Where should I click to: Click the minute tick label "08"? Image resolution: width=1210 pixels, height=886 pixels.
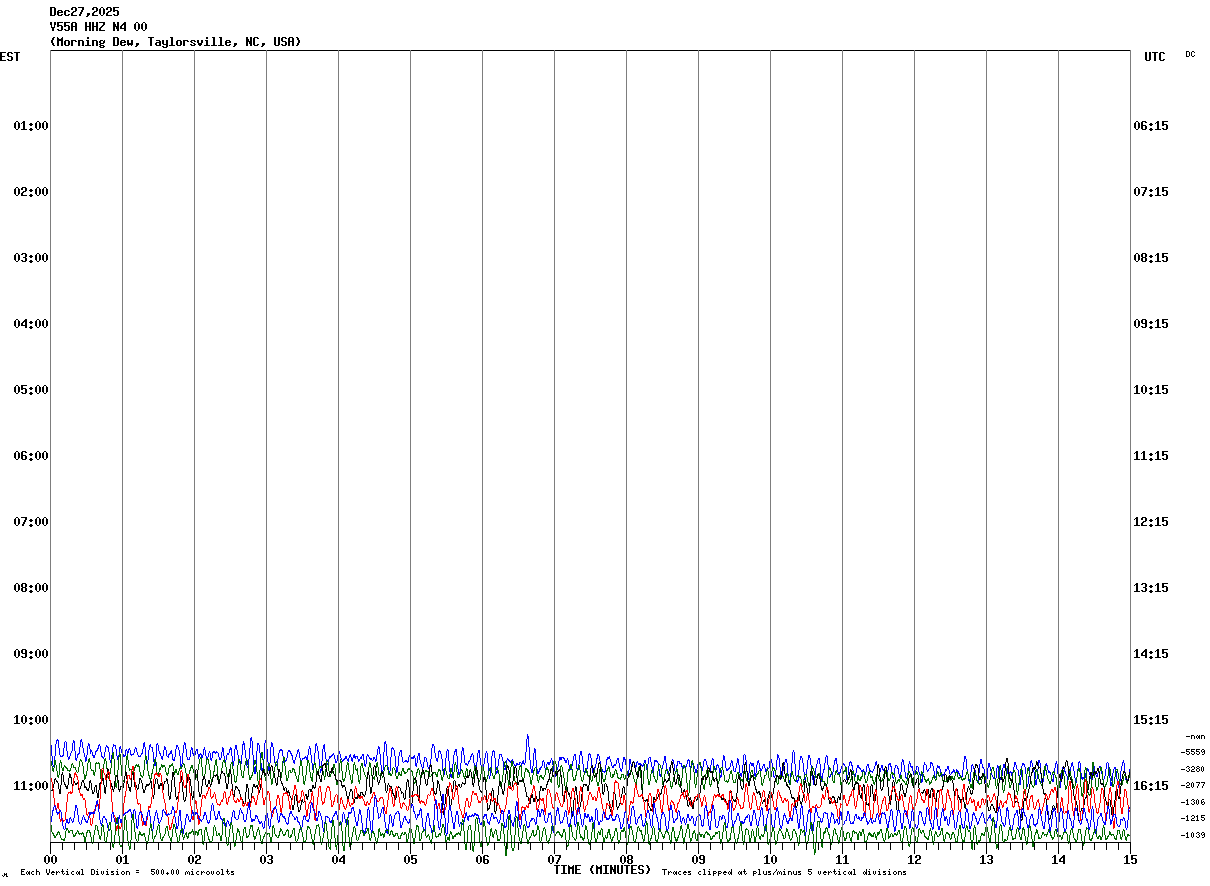click(x=627, y=860)
